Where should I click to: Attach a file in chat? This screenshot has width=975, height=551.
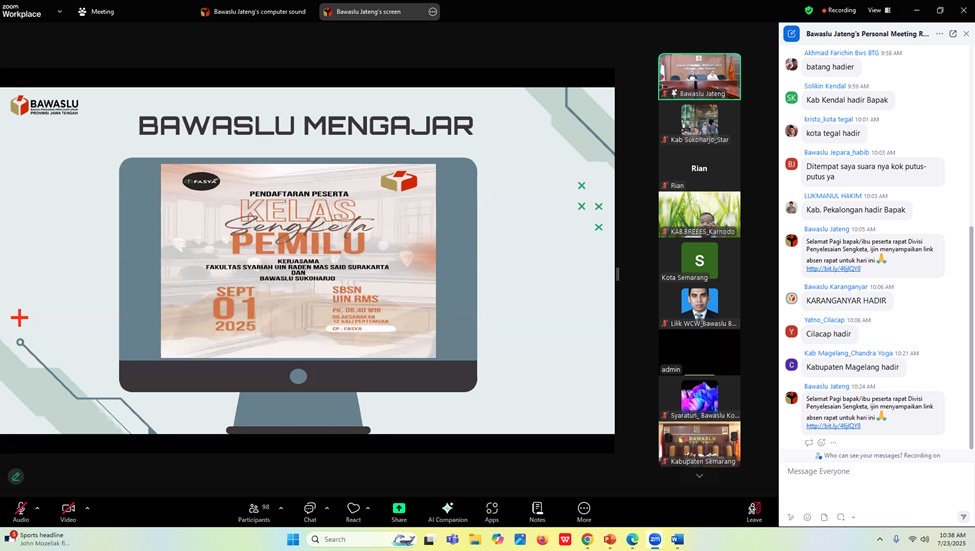(824, 517)
